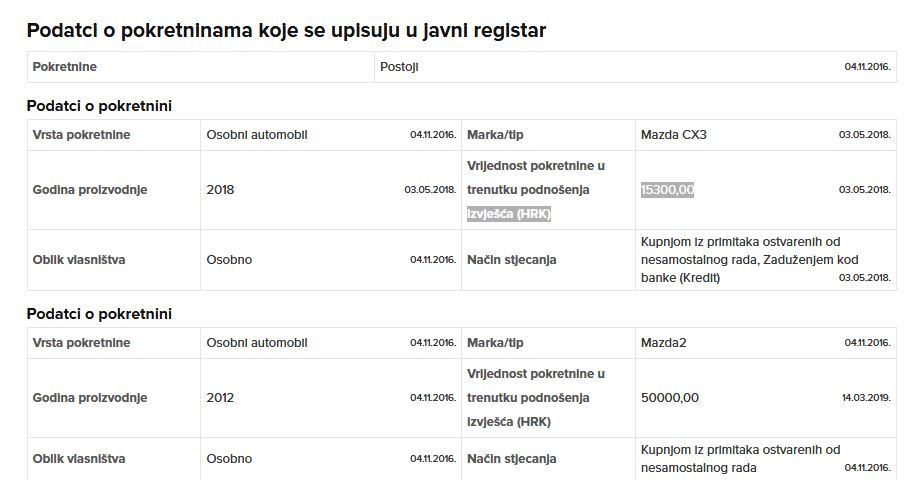This screenshot has height=480, width=924.
Task: Click the value 50000,00
Action: tap(670, 398)
